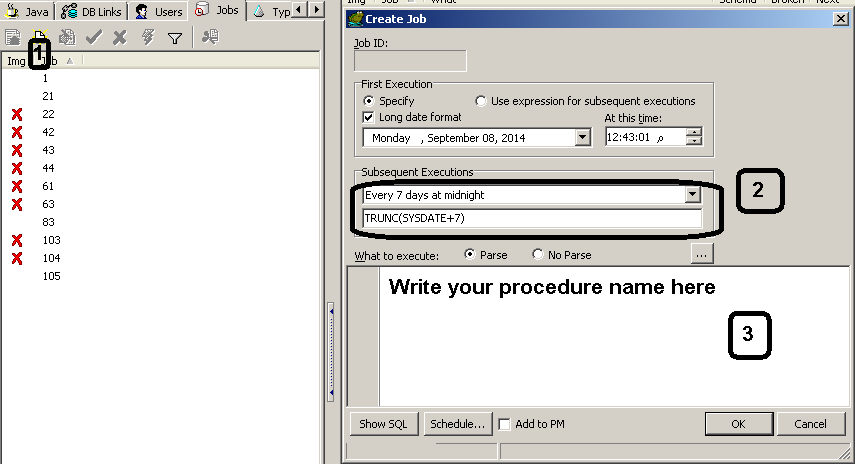Click the tab scroll right arrow
The image size is (855, 465).
(316, 10)
